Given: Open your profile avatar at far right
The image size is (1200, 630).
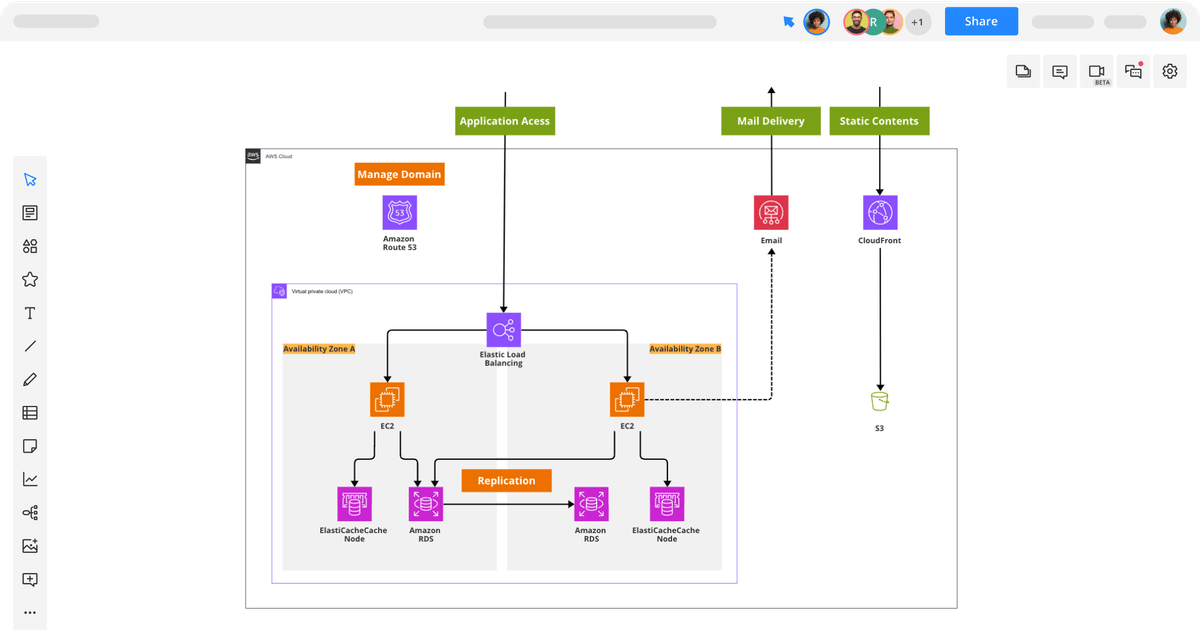Looking at the screenshot, I should pos(1172,22).
